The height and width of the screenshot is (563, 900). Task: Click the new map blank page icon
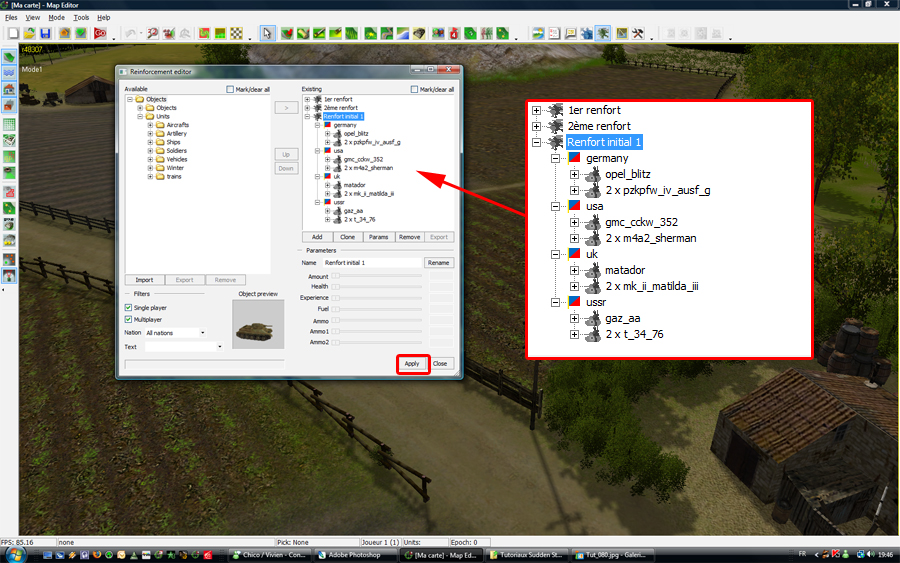click(x=13, y=33)
